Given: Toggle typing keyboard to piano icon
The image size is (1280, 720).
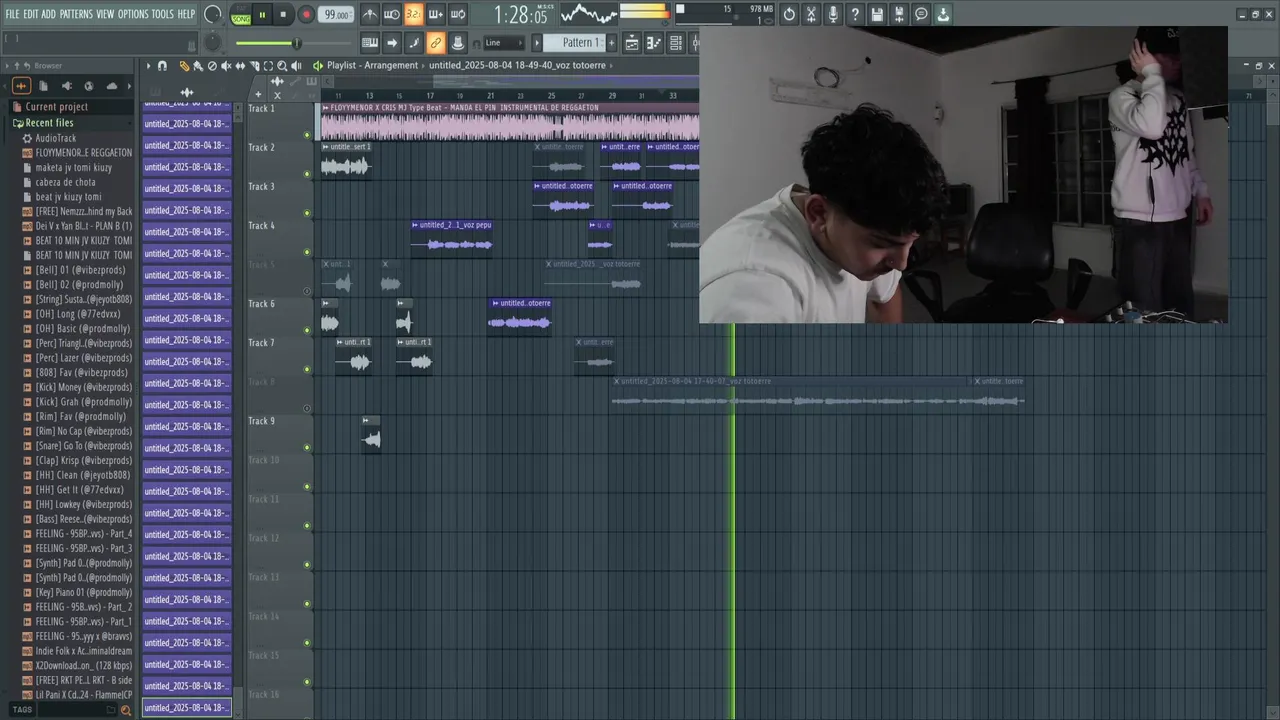Looking at the screenshot, I should (370, 43).
